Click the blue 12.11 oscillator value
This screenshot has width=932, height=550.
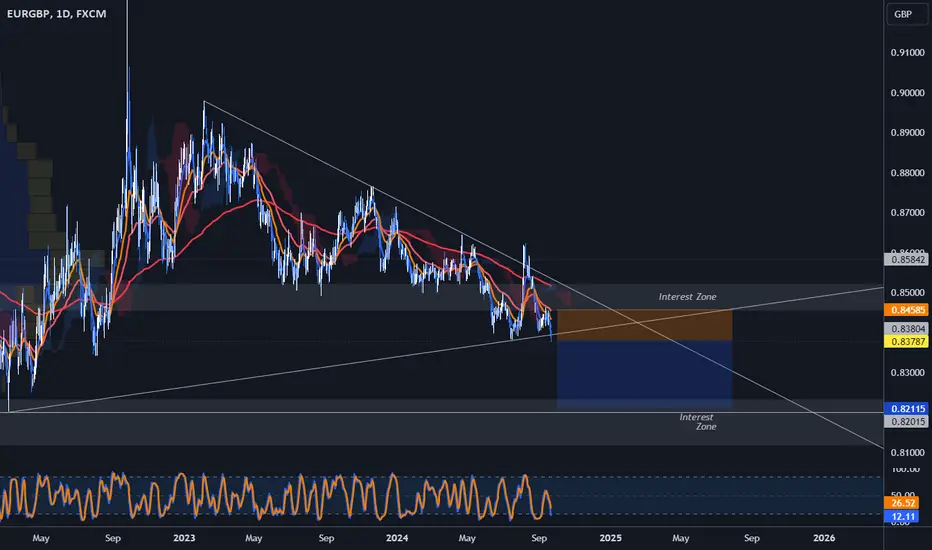point(902,517)
